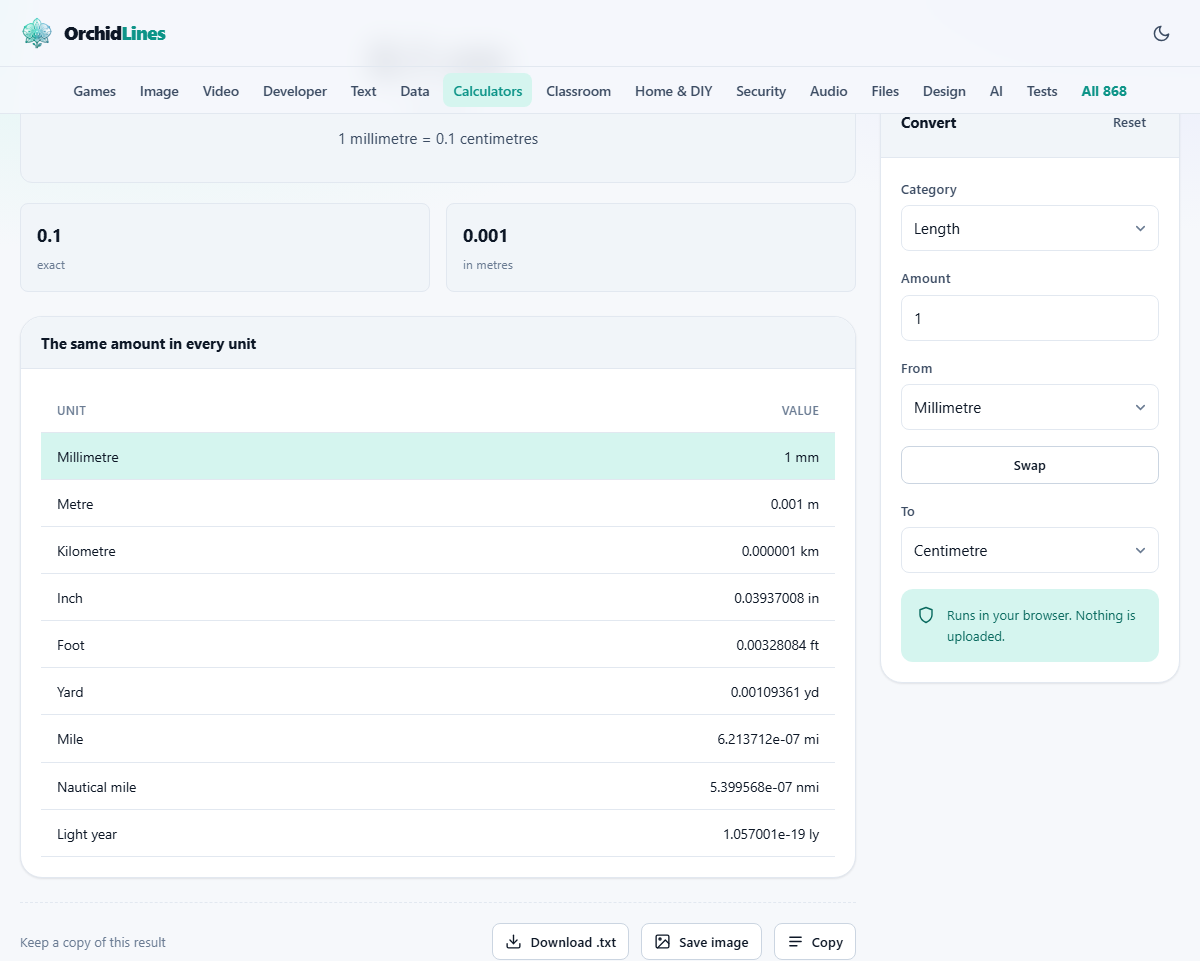The height and width of the screenshot is (961, 1200).
Task: Open the To Centimetre dropdown
Action: click(x=1029, y=550)
